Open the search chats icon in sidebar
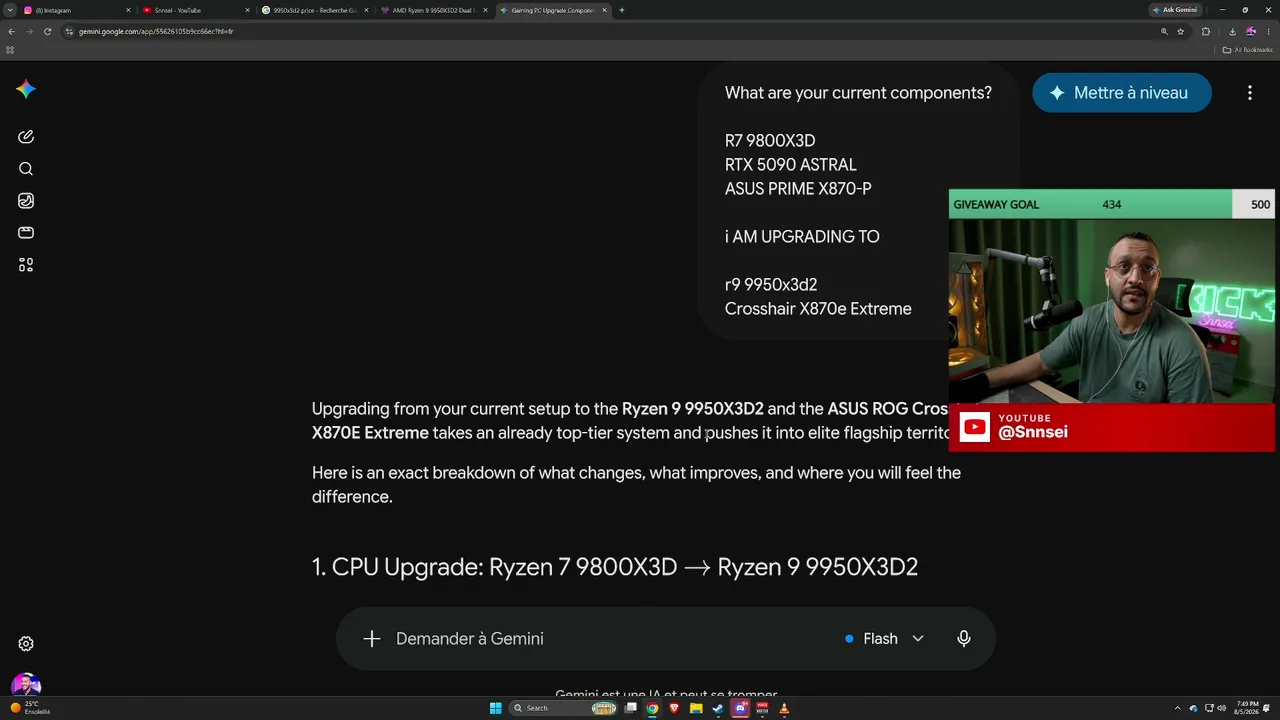This screenshot has height=720, width=1280. (26, 169)
